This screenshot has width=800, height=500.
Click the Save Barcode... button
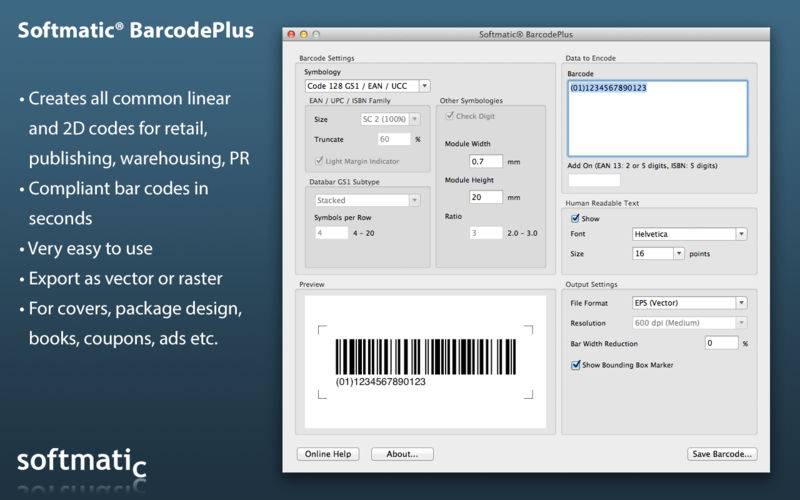[x=722, y=454]
